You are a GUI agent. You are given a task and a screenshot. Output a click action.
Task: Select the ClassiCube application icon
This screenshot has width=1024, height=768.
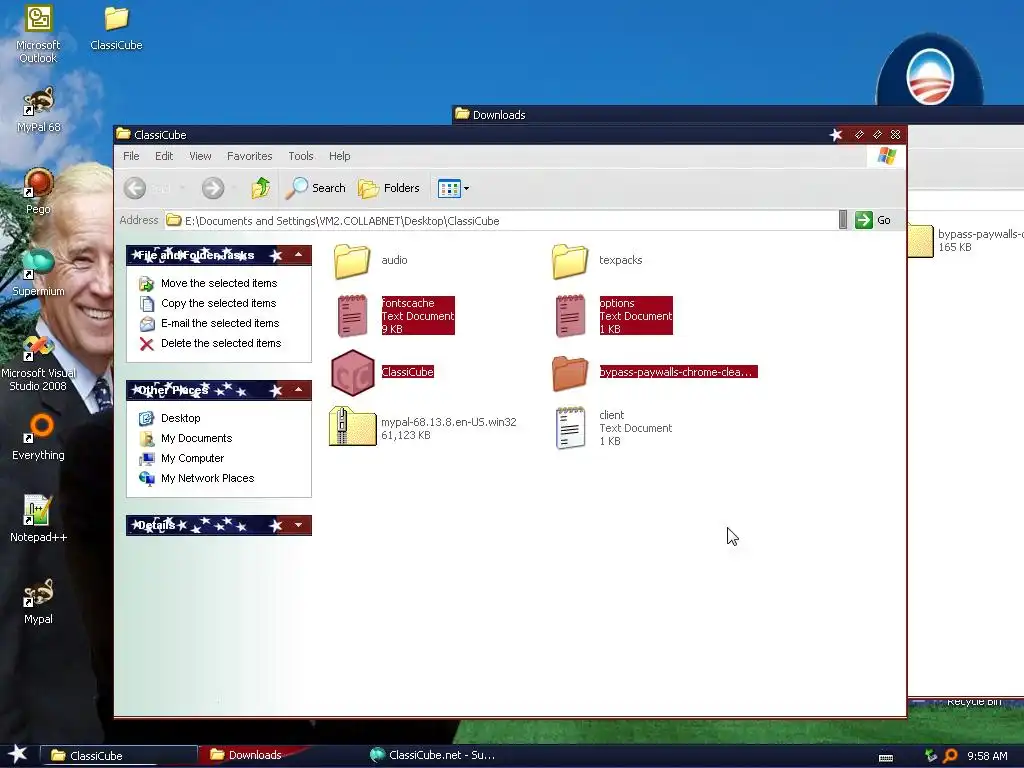pos(381,372)
